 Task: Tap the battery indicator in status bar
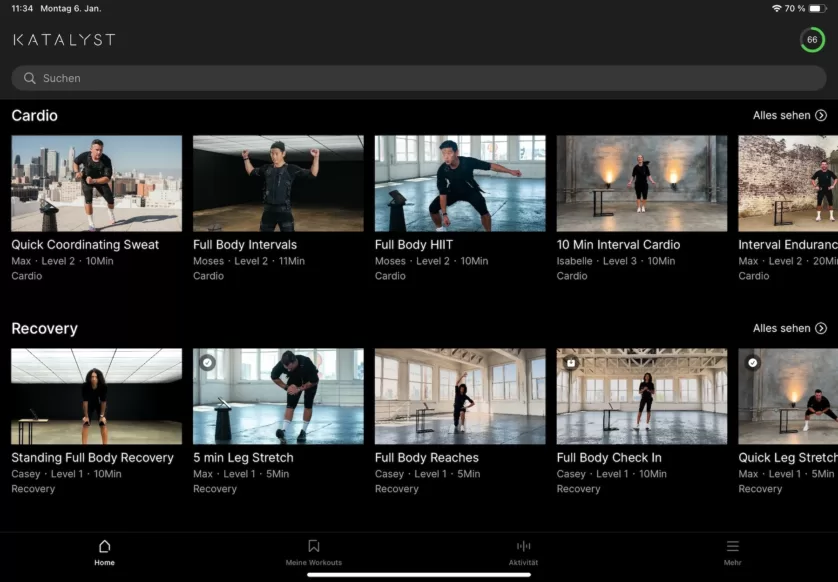point(817,8)
